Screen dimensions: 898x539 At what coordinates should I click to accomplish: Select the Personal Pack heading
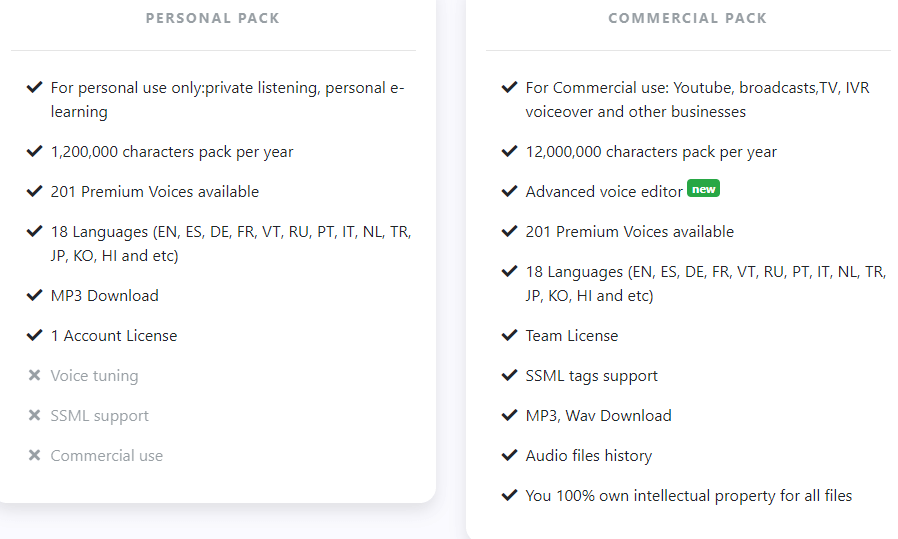[212, 18]
